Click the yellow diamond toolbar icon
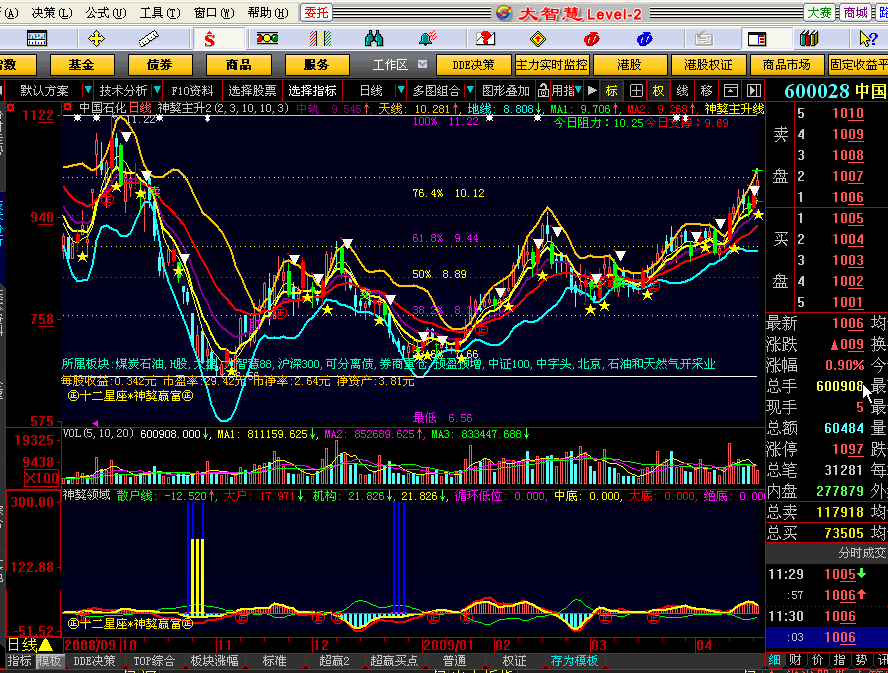 (537, 39)
